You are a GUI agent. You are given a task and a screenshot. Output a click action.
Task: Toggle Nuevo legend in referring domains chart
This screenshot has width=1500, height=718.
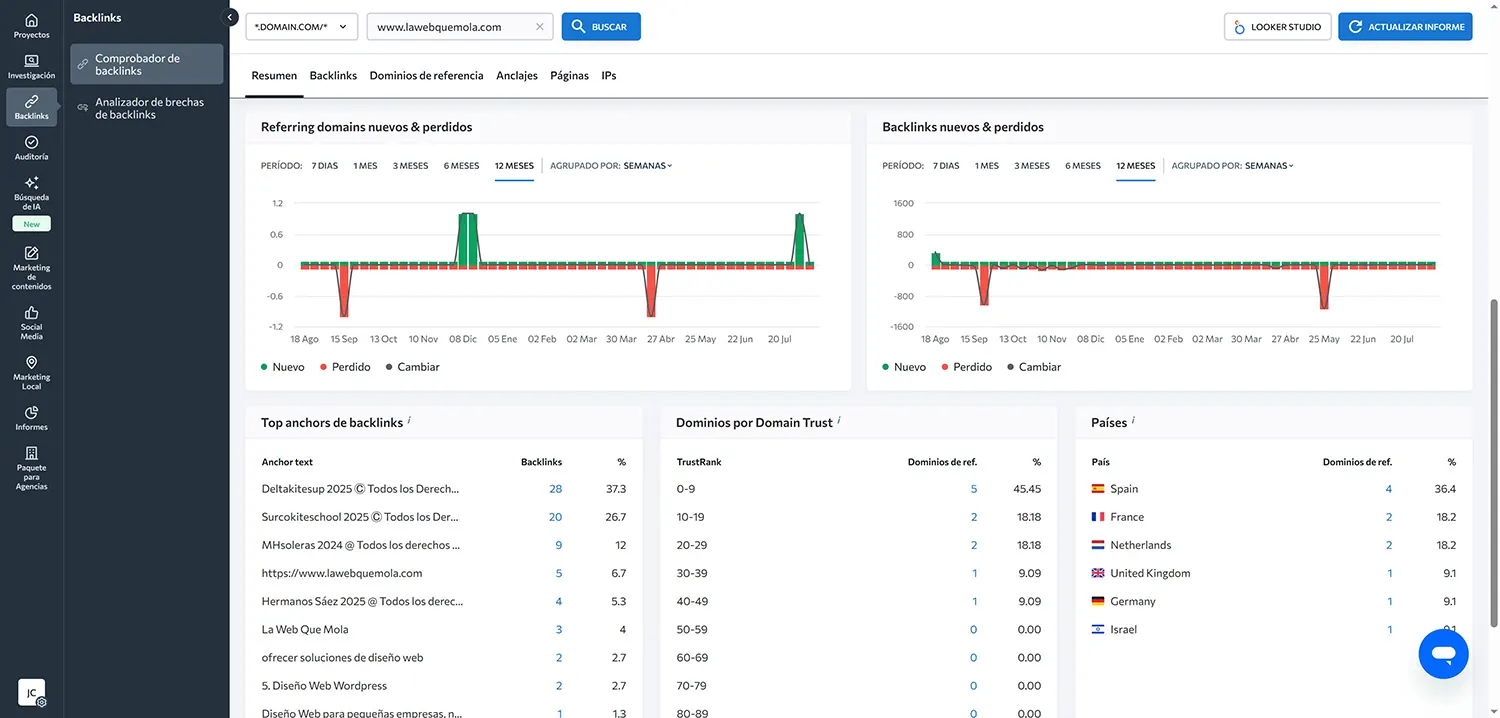(282, 367)
